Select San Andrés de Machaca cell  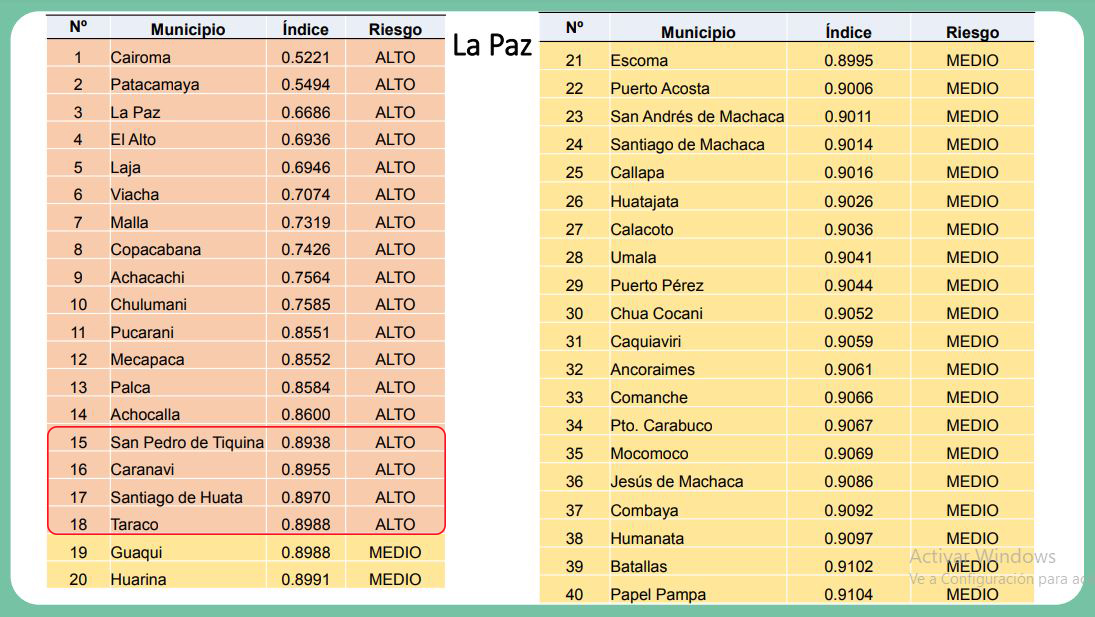tap(697, 117)
